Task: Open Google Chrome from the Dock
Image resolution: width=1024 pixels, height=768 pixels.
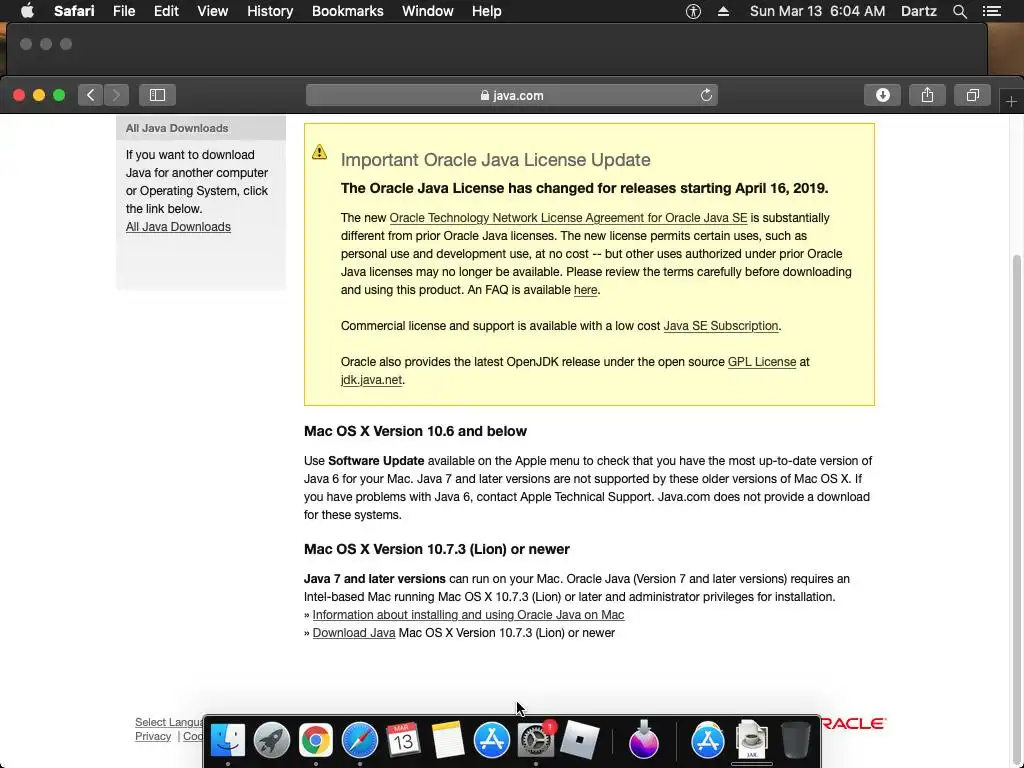Action: coord(315,740)
